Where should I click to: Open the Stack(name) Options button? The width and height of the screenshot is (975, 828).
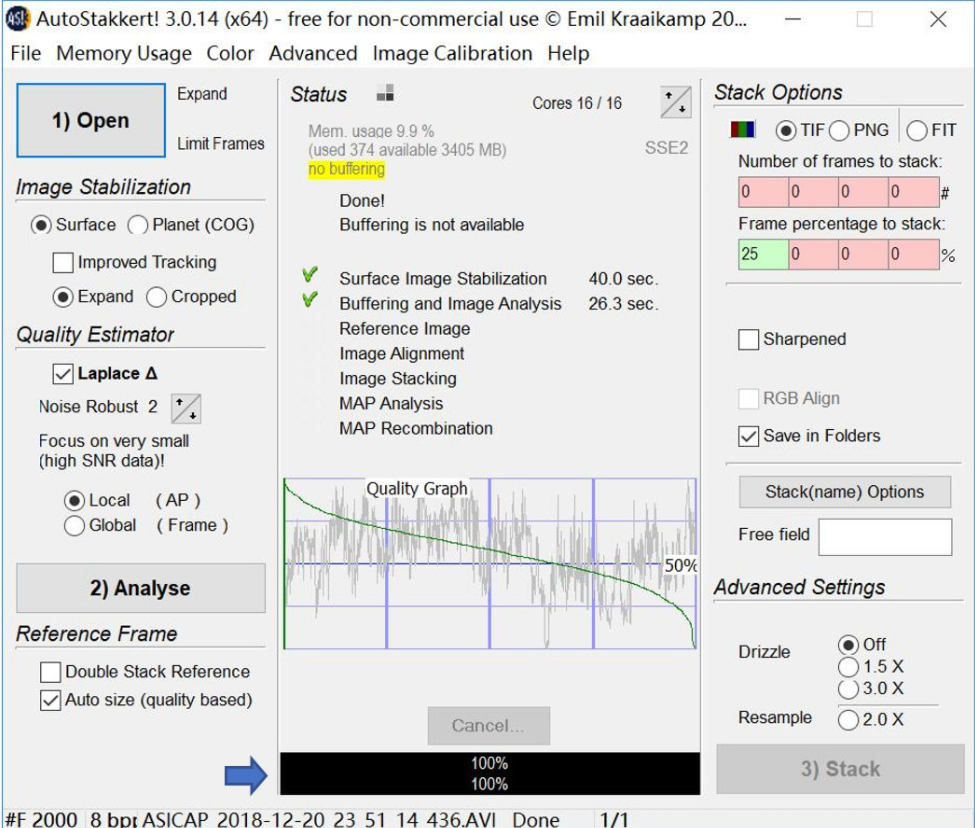point(844,492)
